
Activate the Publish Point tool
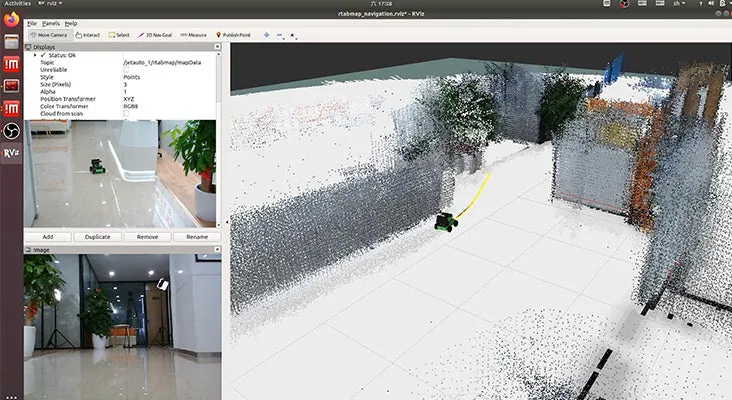(233, 35)
